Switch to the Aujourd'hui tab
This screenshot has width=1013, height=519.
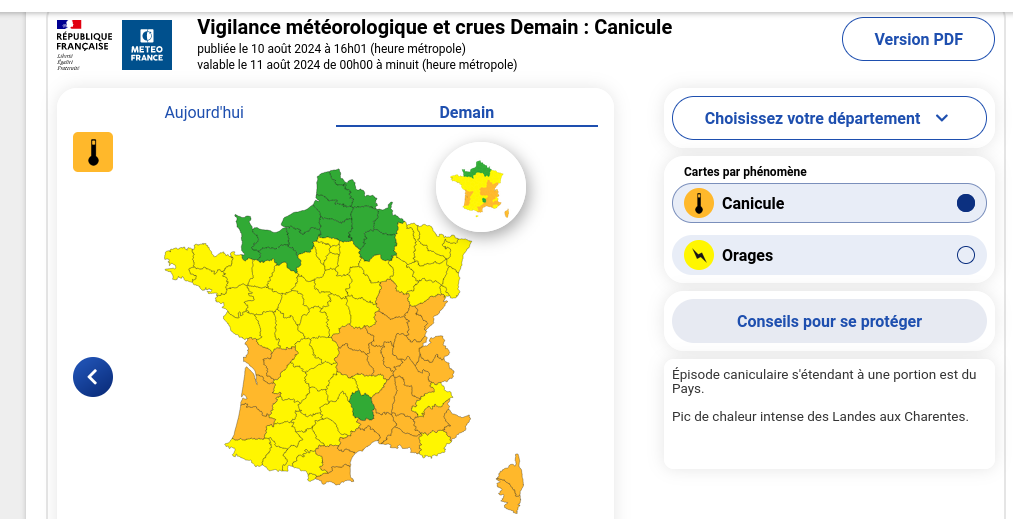click(204, 112)
